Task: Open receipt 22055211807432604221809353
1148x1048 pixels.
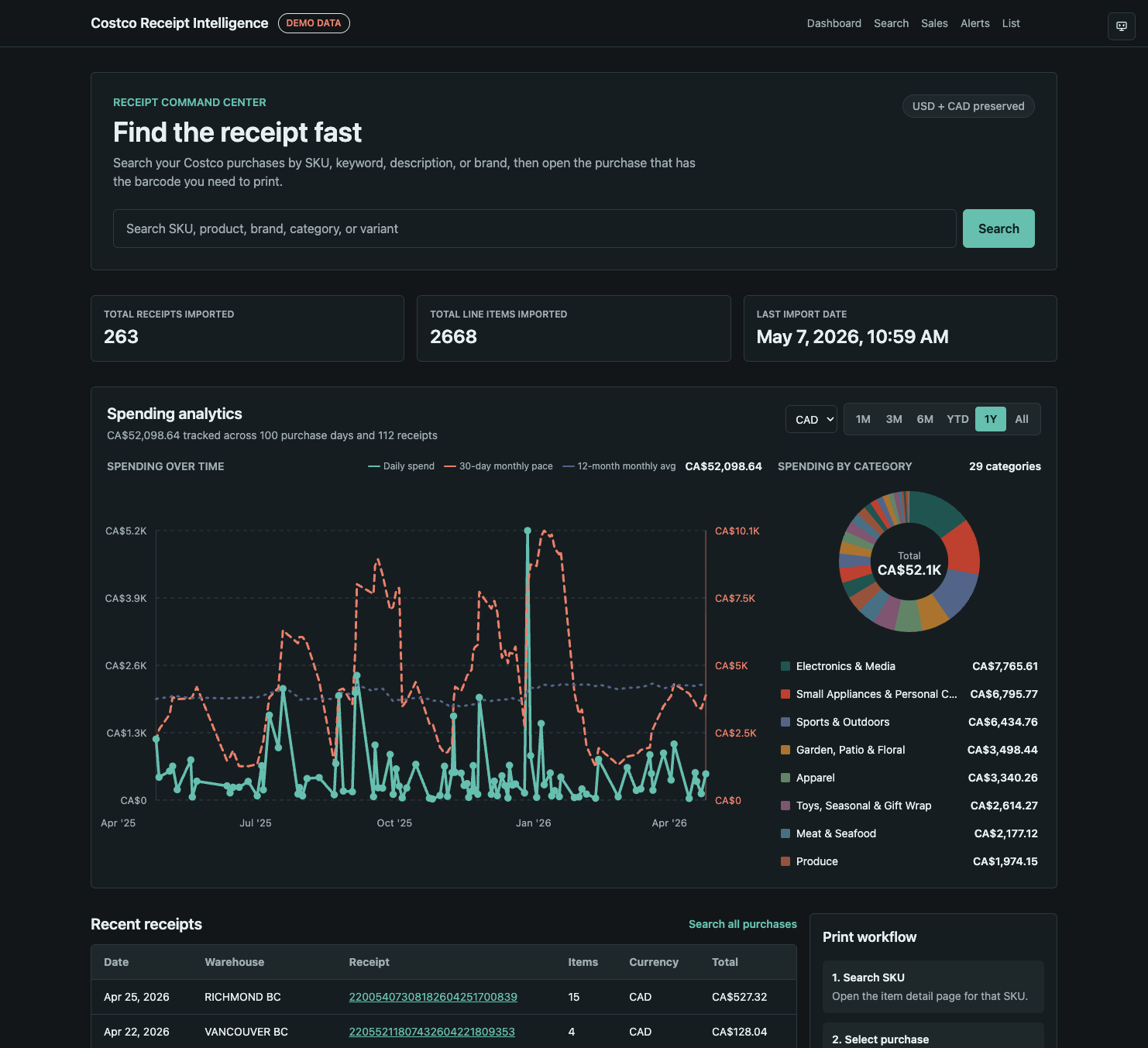Action: (432, 1032)
